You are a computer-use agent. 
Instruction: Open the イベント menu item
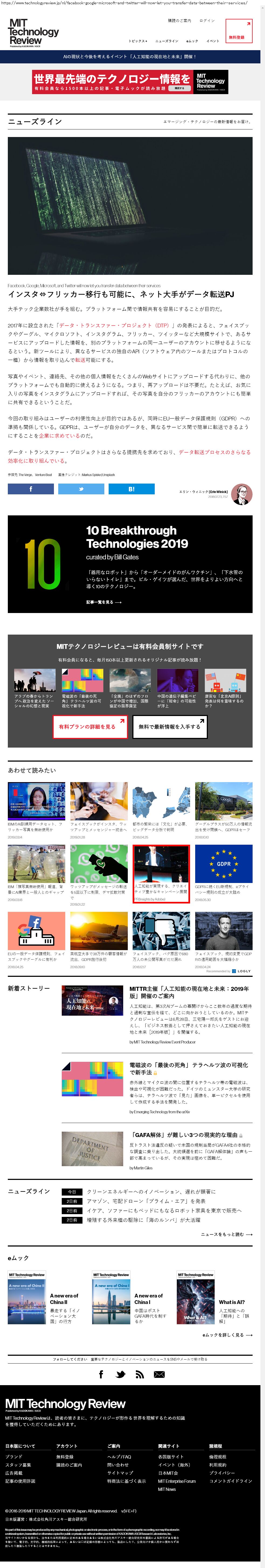(213, 41)
